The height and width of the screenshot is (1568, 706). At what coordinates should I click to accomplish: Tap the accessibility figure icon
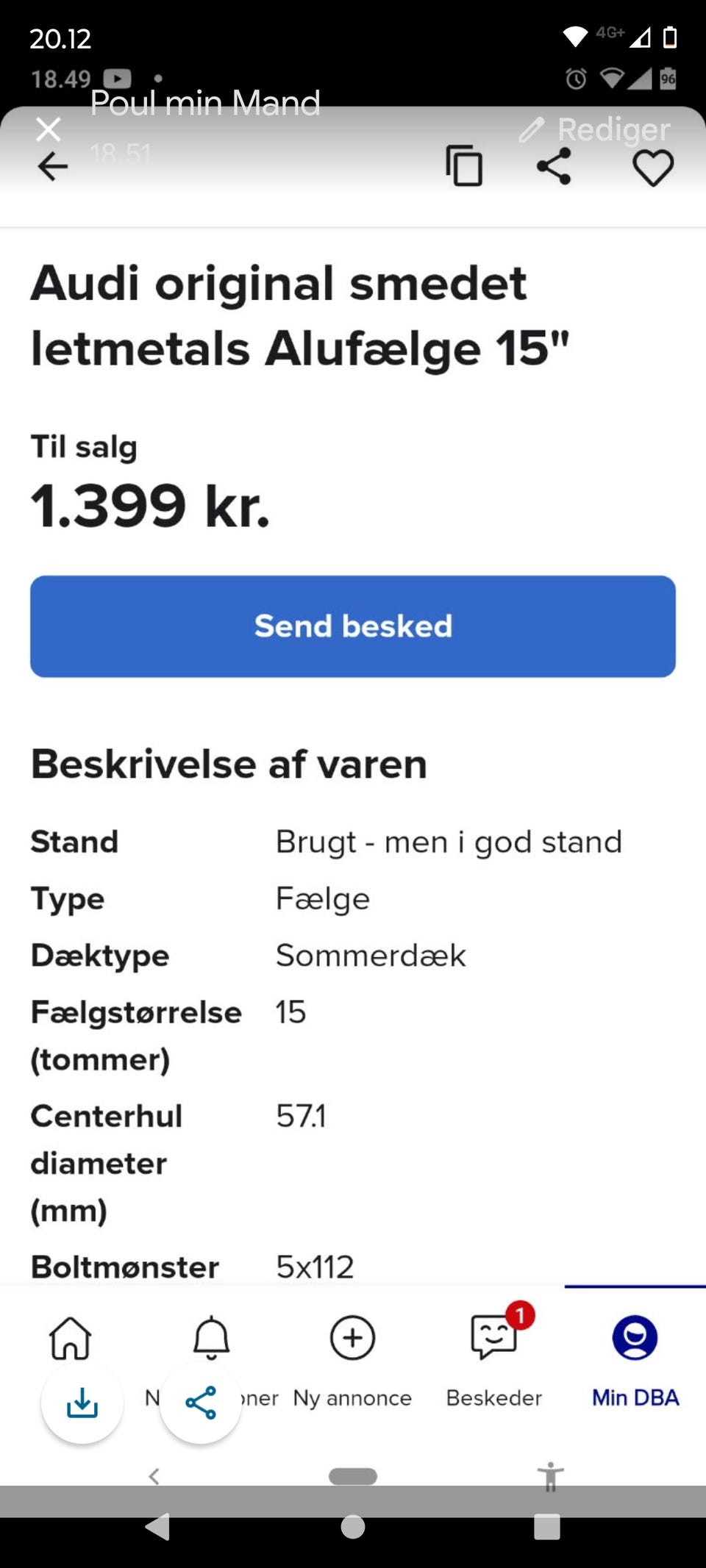pyautogui.click(x=550, y=1476)
